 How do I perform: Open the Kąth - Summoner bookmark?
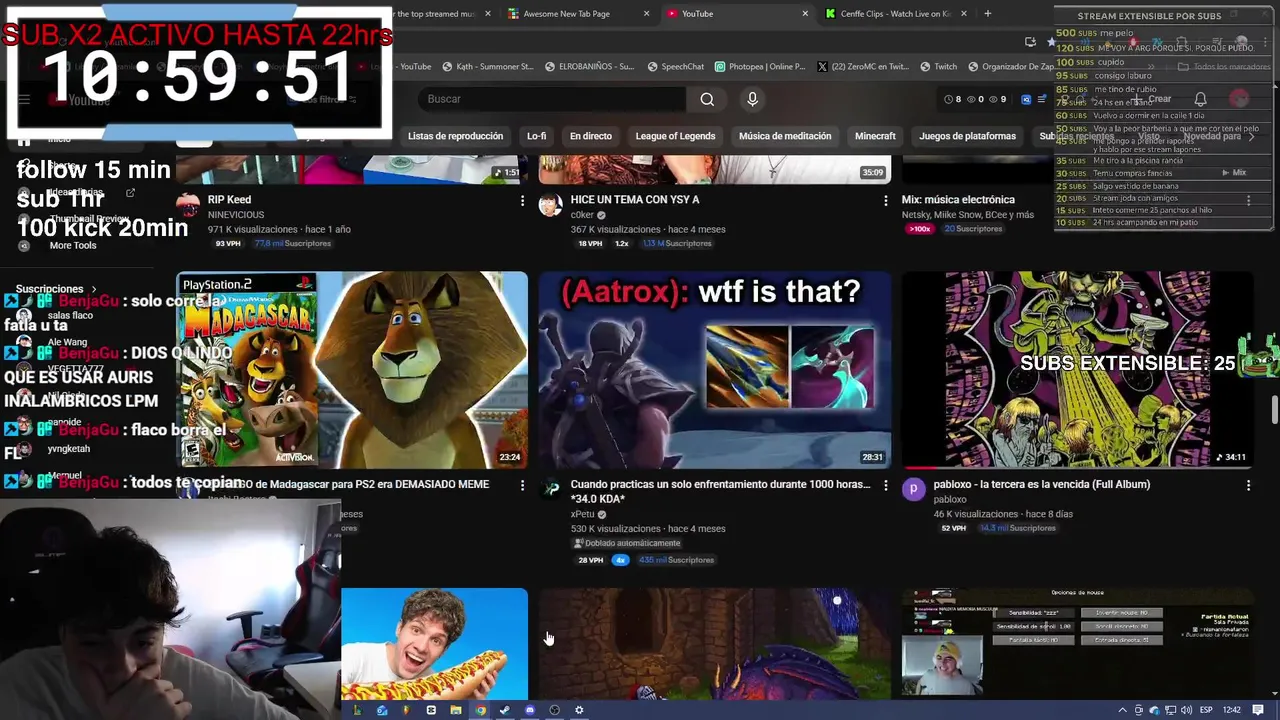coord(487,67)
